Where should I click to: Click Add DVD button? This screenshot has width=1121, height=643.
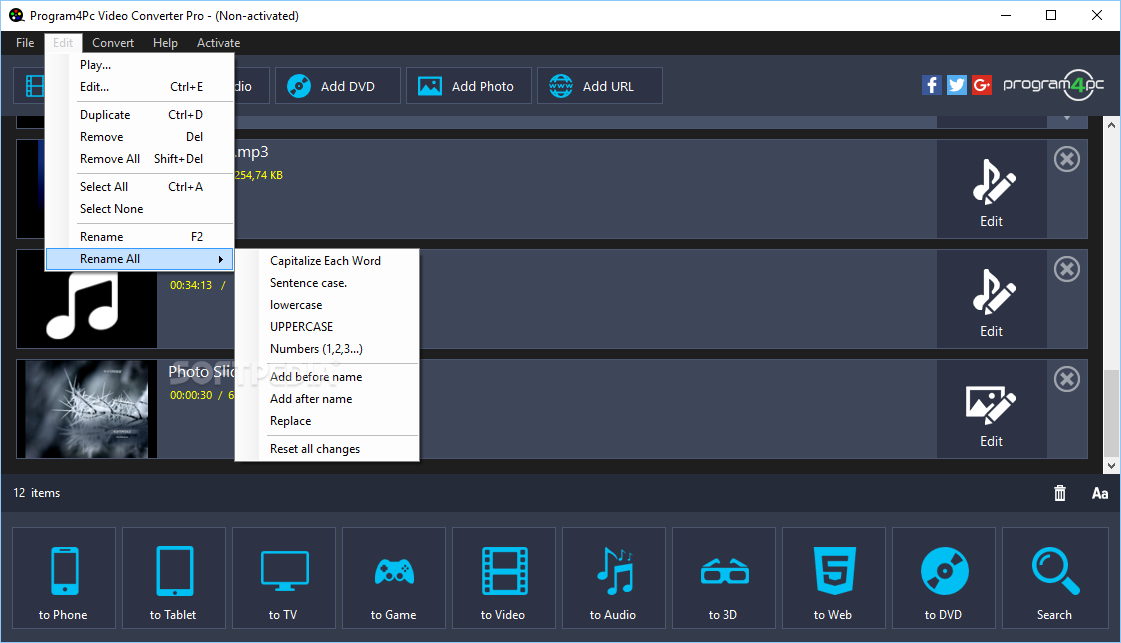(x=337, y=86)
